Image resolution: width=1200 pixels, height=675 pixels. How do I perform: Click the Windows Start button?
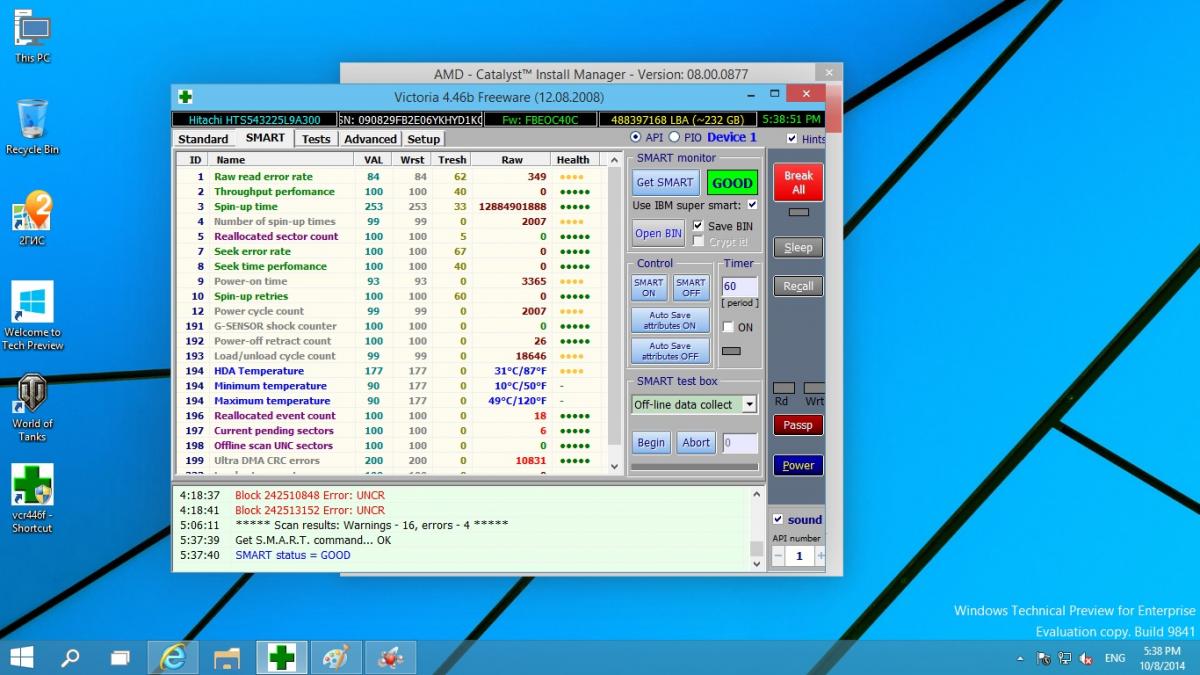[x=21, y=657]
